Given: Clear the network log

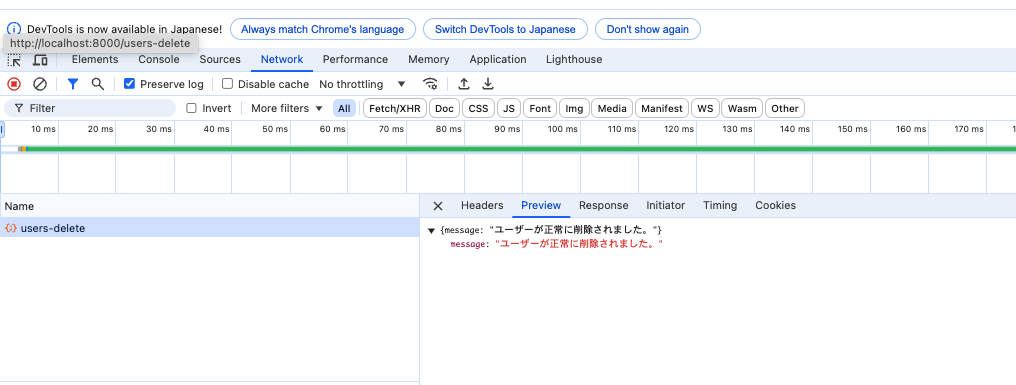Looking at the screenshot, I should click(x=40, y=84).
